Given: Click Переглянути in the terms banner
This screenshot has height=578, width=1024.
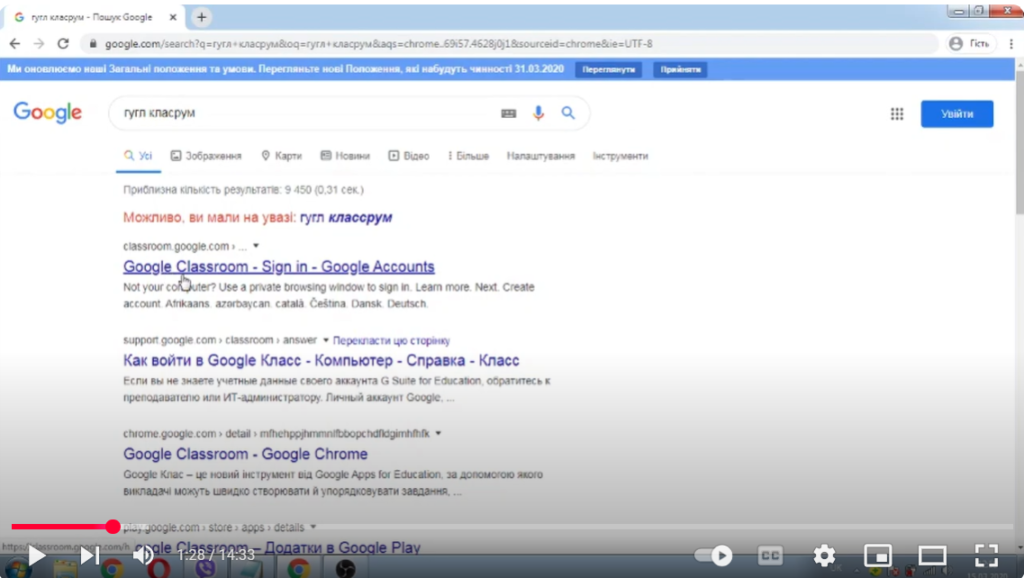Looking at the screenshot, I should 608,69.
